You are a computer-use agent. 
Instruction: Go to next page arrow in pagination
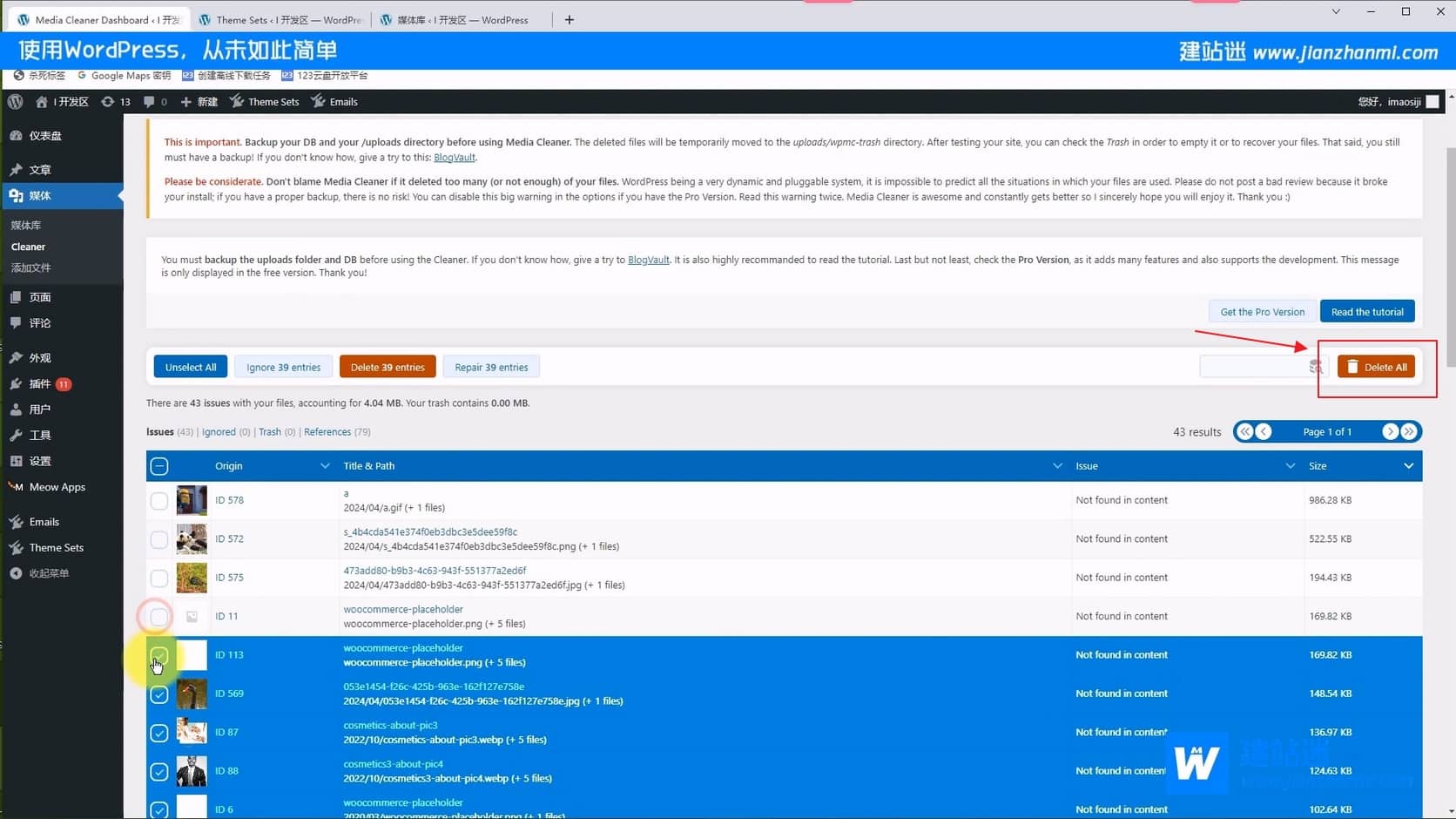tap(1390, 432)
